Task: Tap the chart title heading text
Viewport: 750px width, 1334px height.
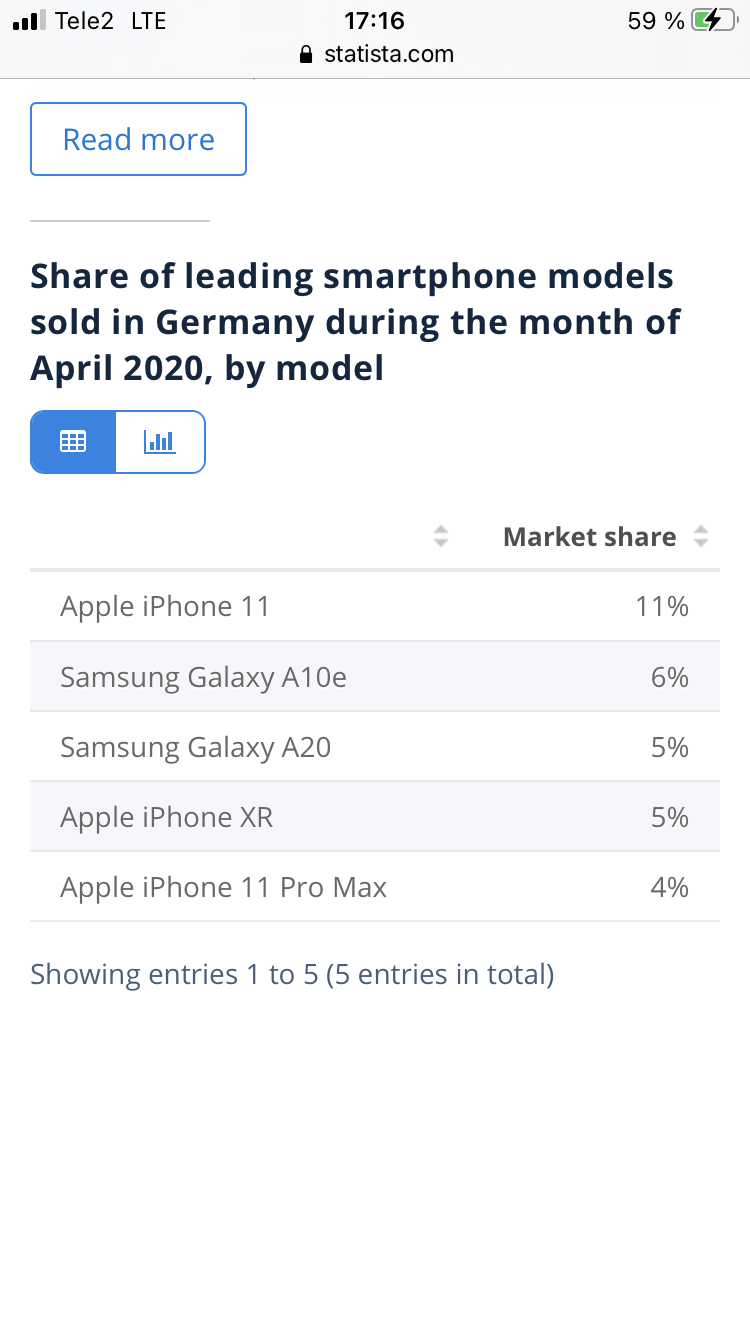Action: 356,322
